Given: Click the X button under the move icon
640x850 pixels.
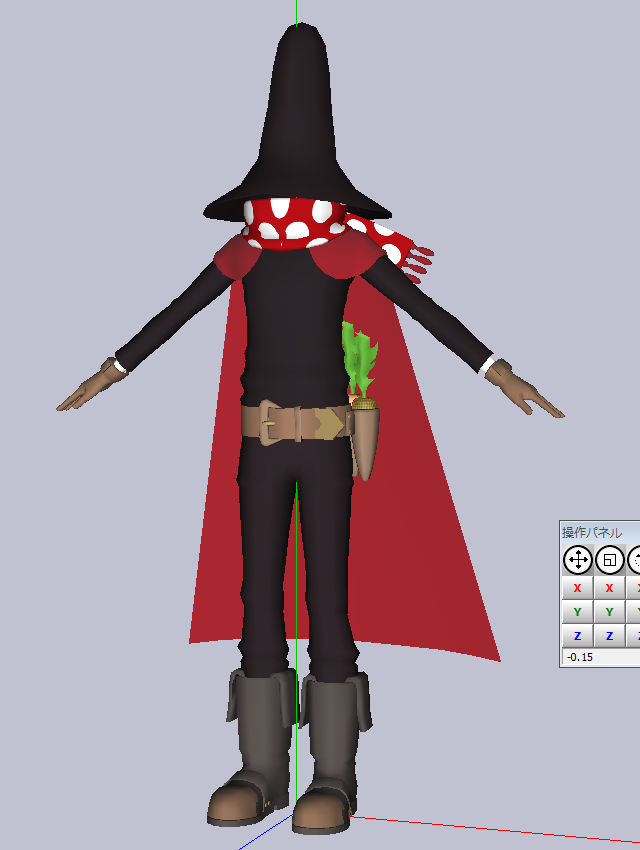Looking at the screenshot, I should 577,588.
